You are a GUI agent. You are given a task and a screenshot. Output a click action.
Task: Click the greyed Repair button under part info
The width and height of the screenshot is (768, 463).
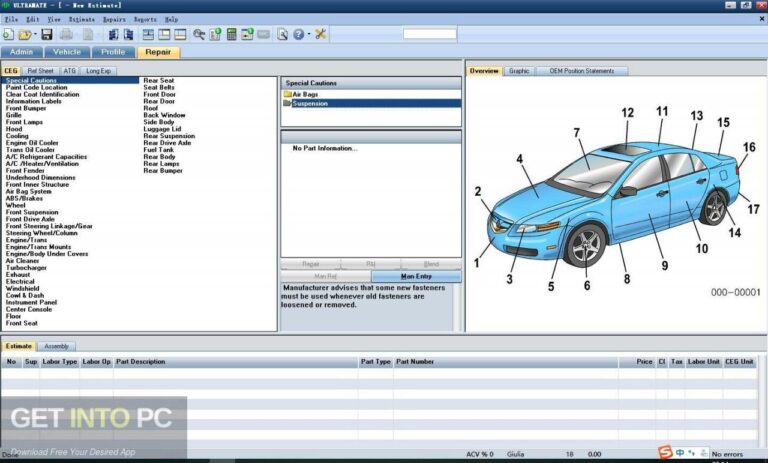coord(311,264)
